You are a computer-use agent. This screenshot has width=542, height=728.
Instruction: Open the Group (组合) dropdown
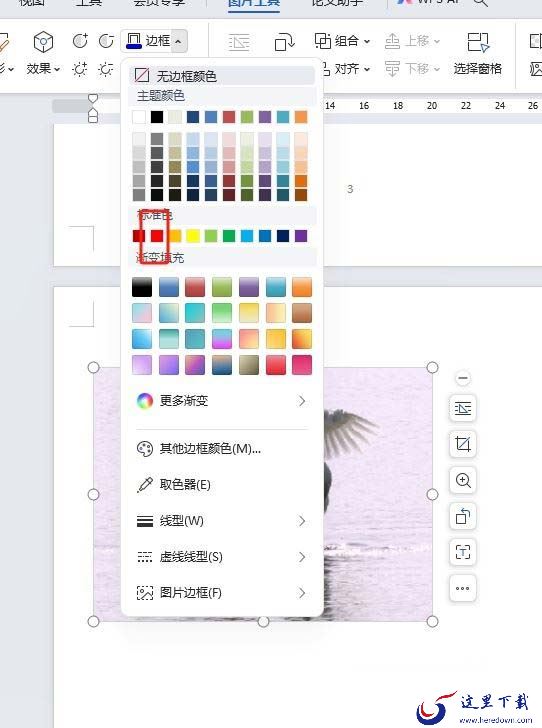pos(343,41)
